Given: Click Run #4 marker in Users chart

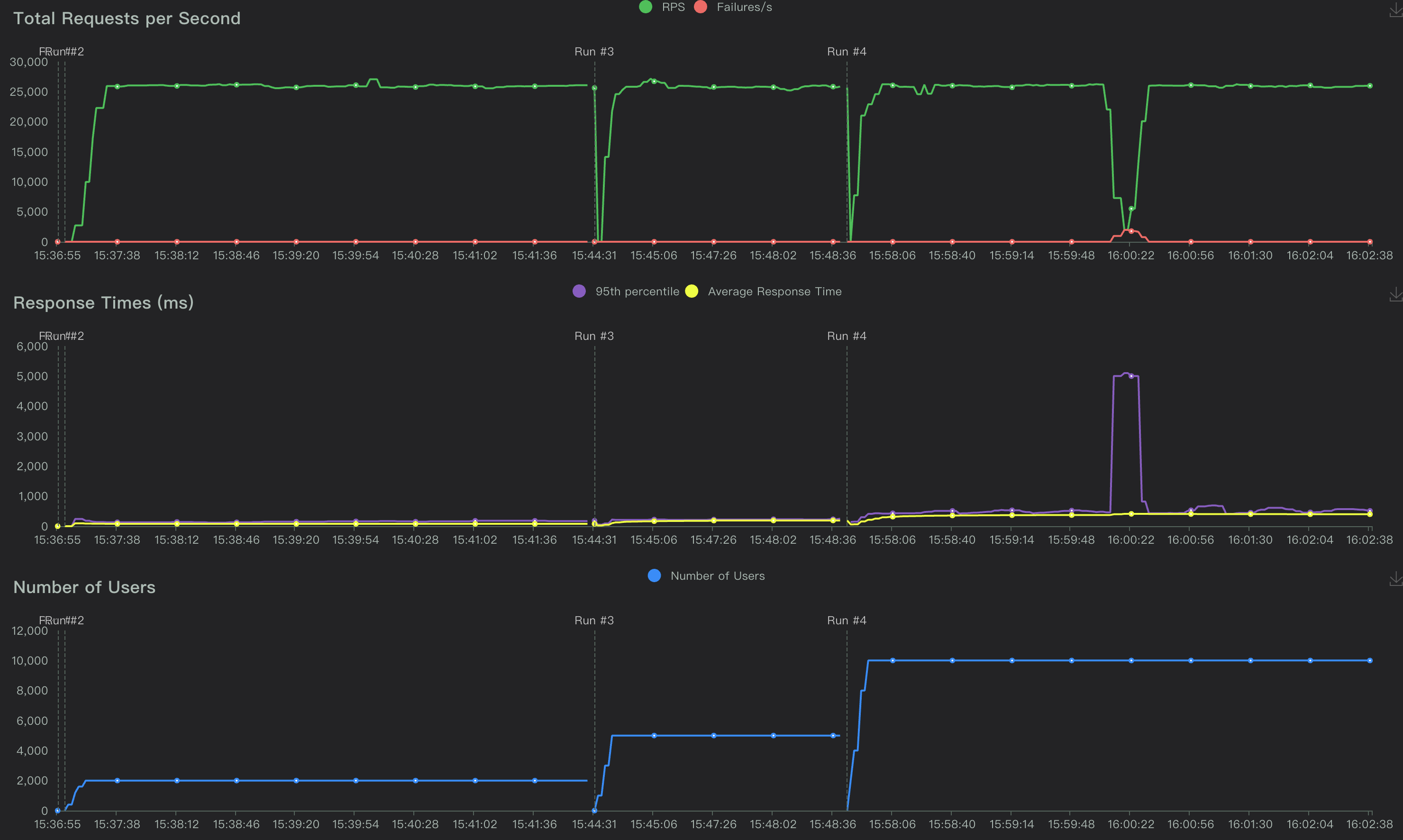Looking at the screenshot, I should point(846,621).
